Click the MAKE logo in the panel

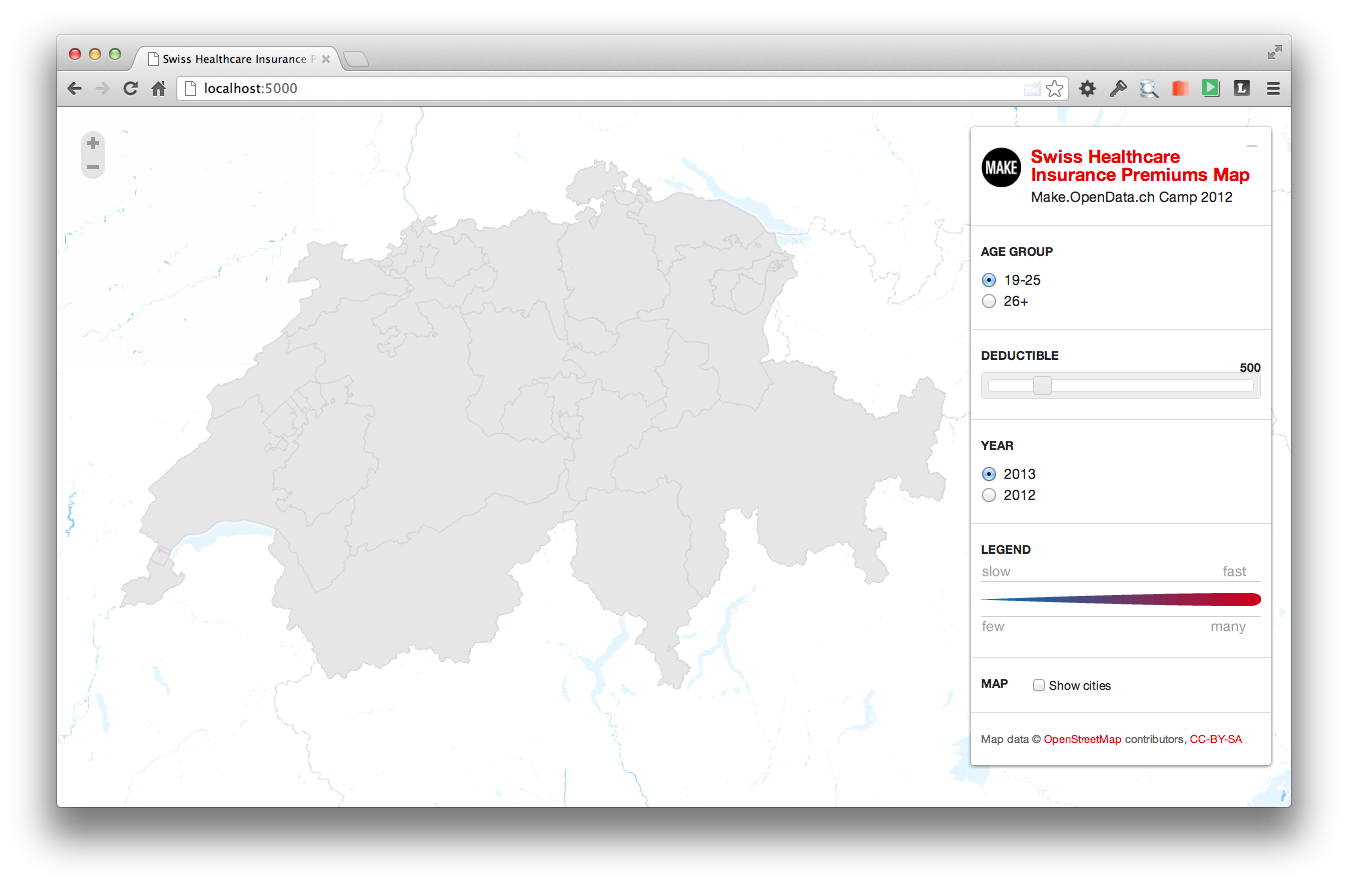point(1001,168)
